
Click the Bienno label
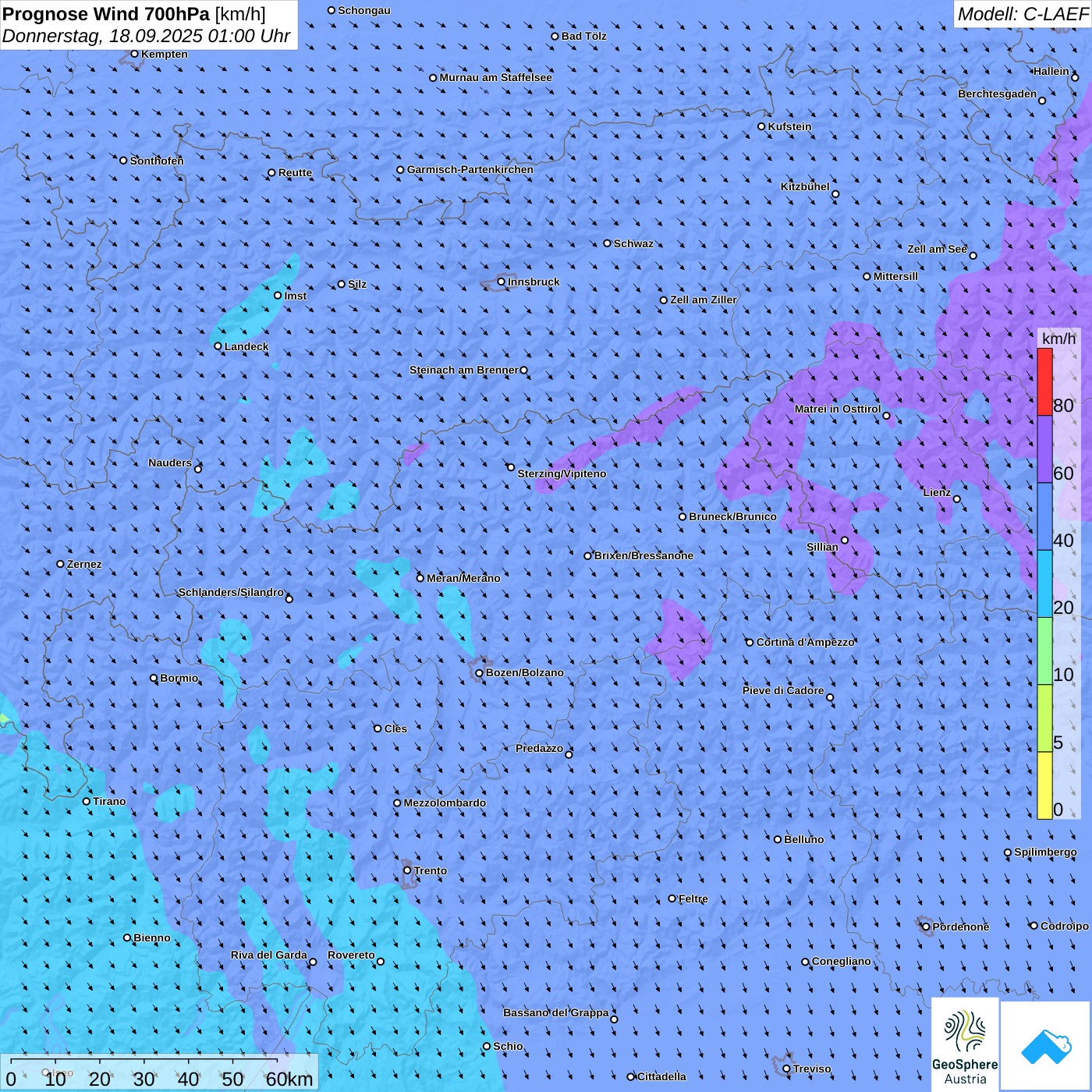click(x=151, y=938)
